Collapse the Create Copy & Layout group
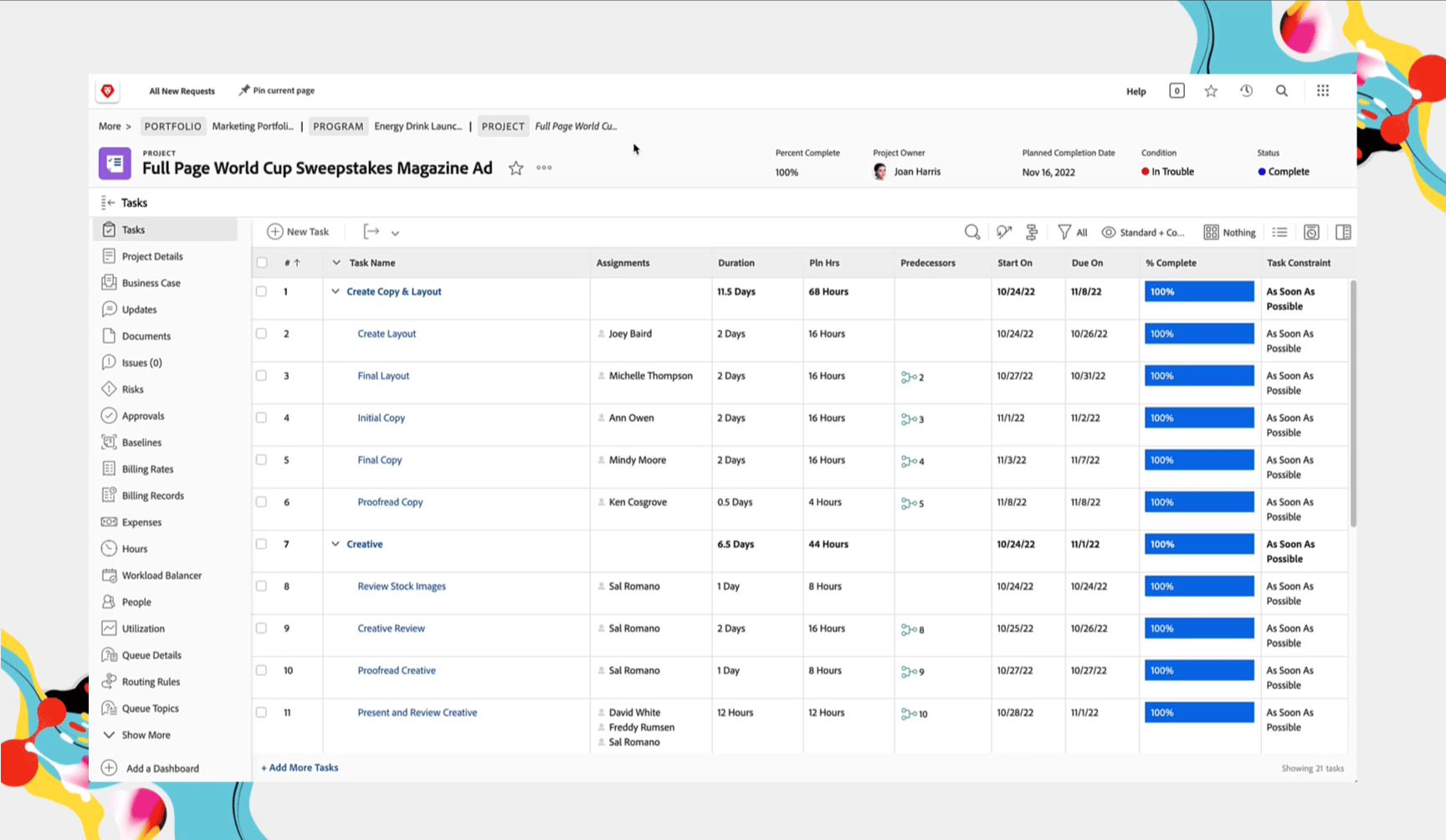The width and height of the screenshot is (1446, 840). click(x=336, y=292)
